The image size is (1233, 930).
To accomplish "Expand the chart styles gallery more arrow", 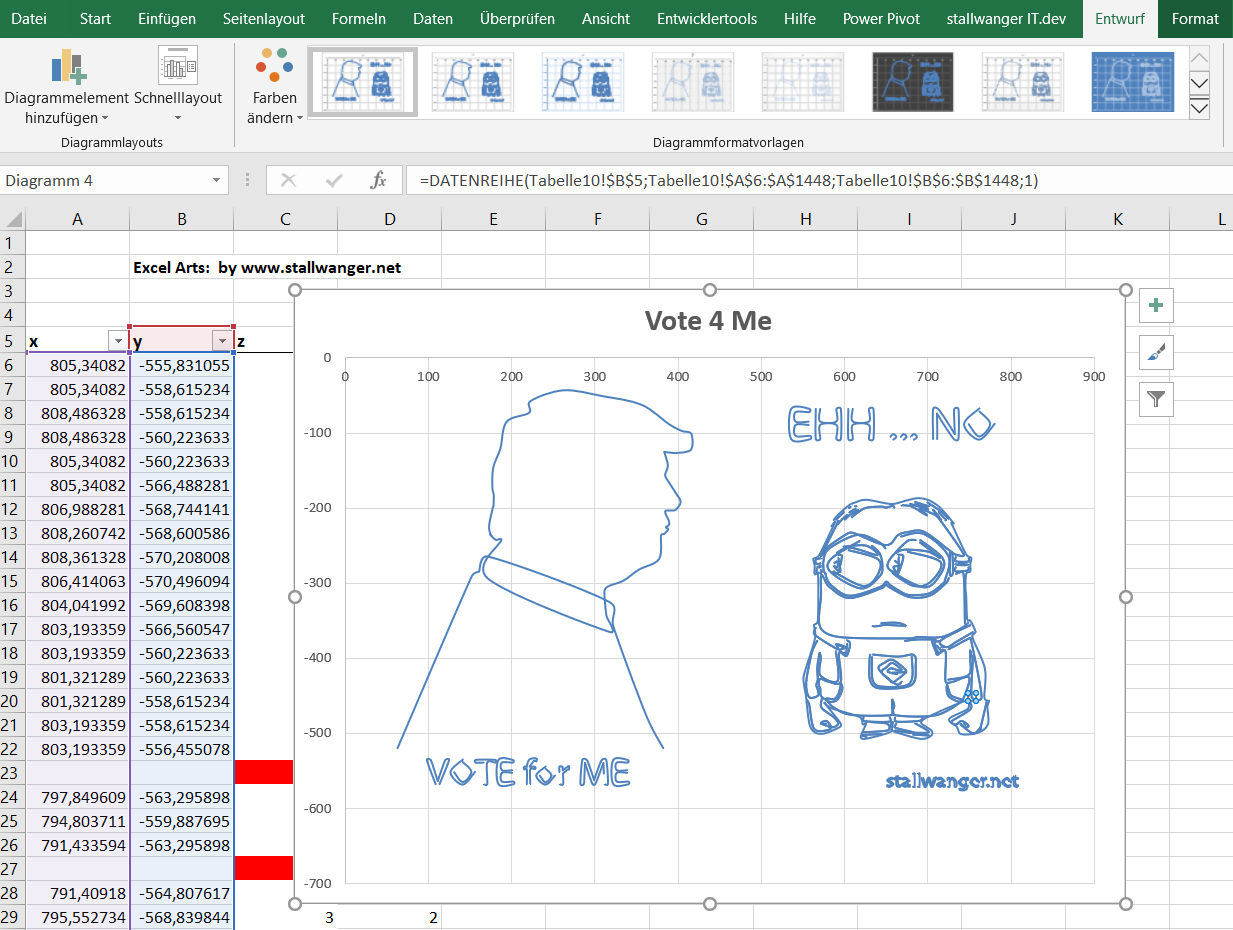I will (1198, 108).
